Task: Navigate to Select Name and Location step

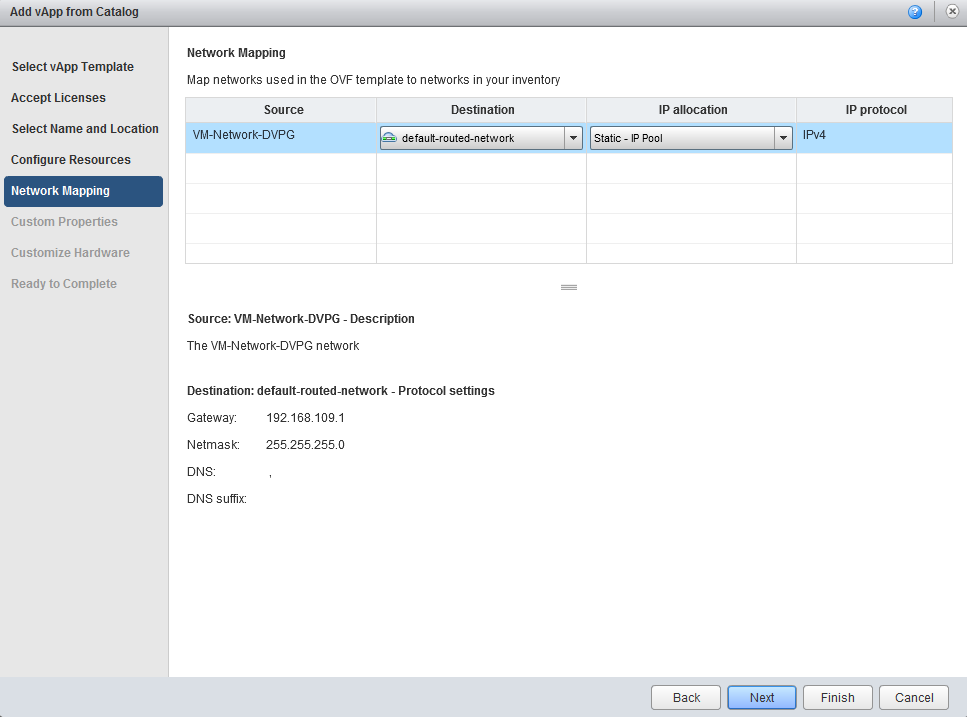Action: [x=85, y=129]
